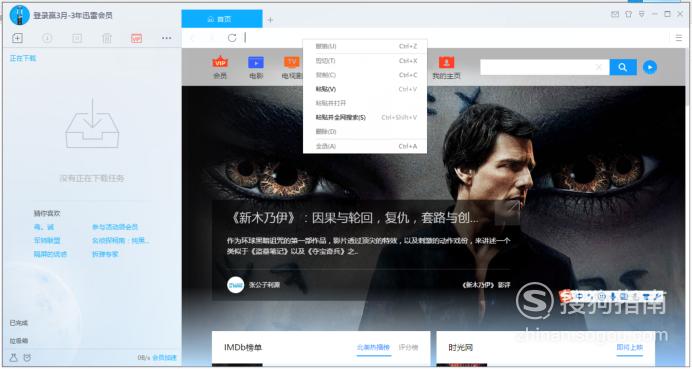Open recommended link 参与活动赠会员
Image resolution: width=692 pixels, height=369 pixels.
(x=115, y=227)
